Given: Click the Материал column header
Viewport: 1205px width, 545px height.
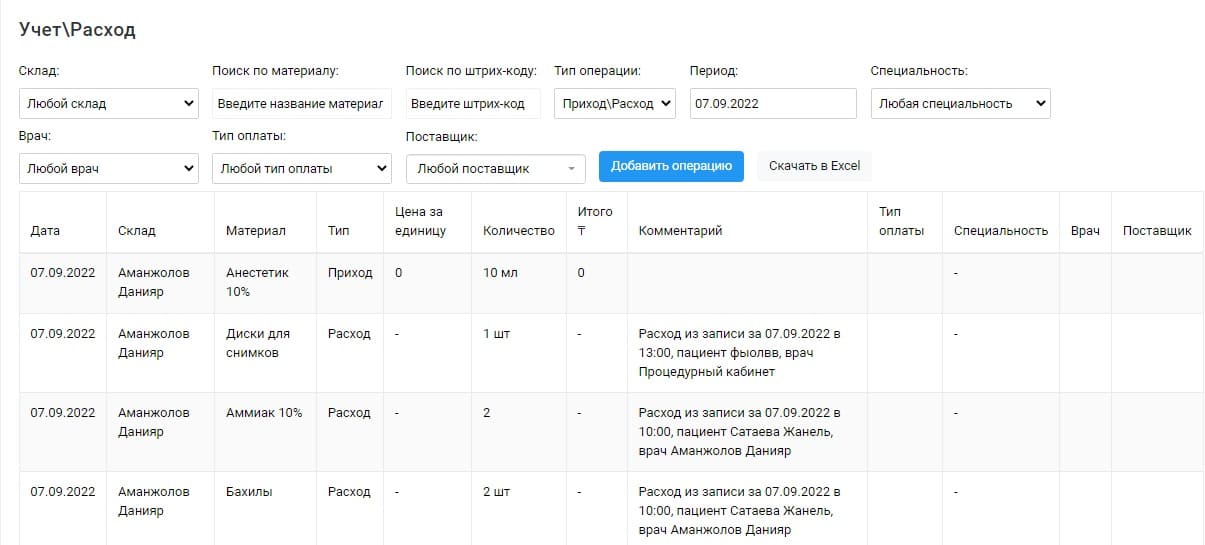Looking at the screenshot, I should 255,231.
